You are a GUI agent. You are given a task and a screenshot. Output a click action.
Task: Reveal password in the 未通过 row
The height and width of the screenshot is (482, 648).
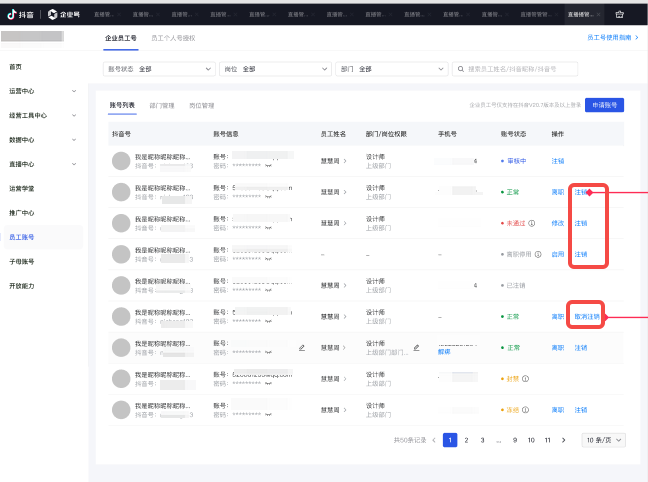(268, 228)
